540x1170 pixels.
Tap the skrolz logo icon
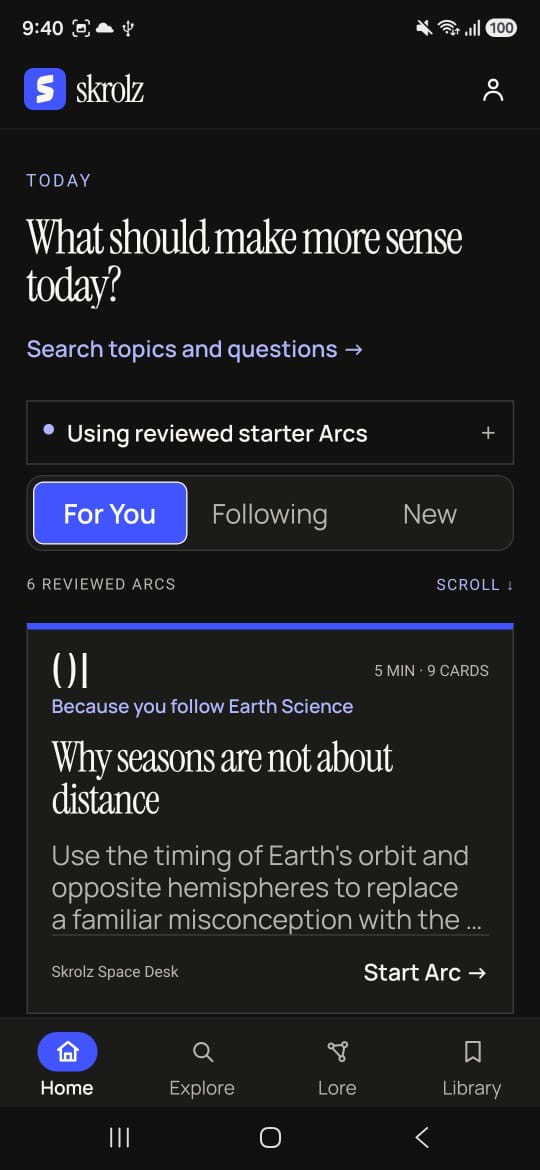coord(45,90)
